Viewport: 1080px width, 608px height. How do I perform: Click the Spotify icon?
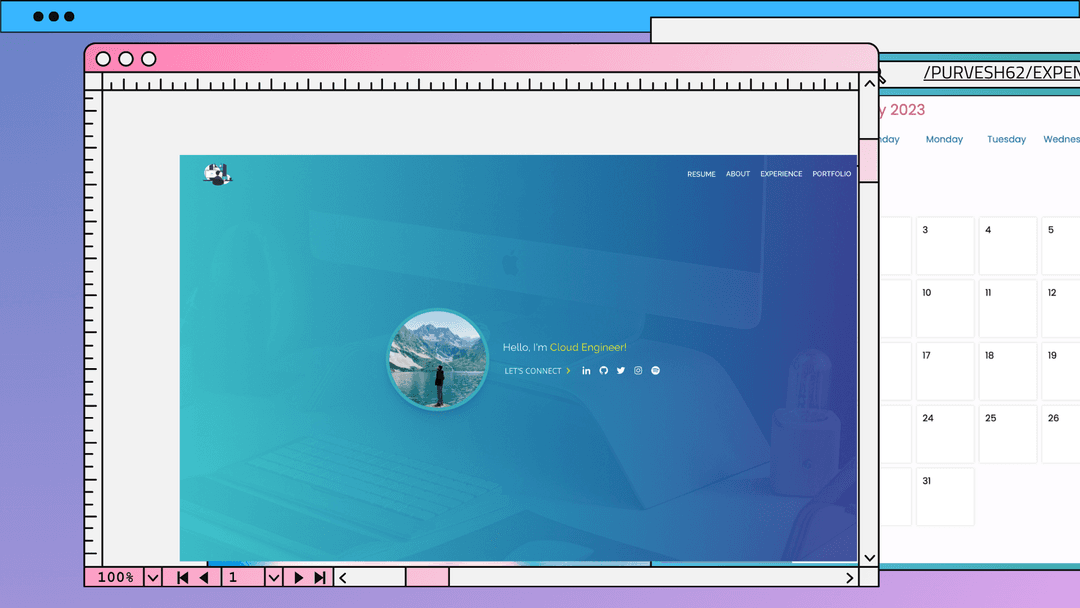coord(656,371)
